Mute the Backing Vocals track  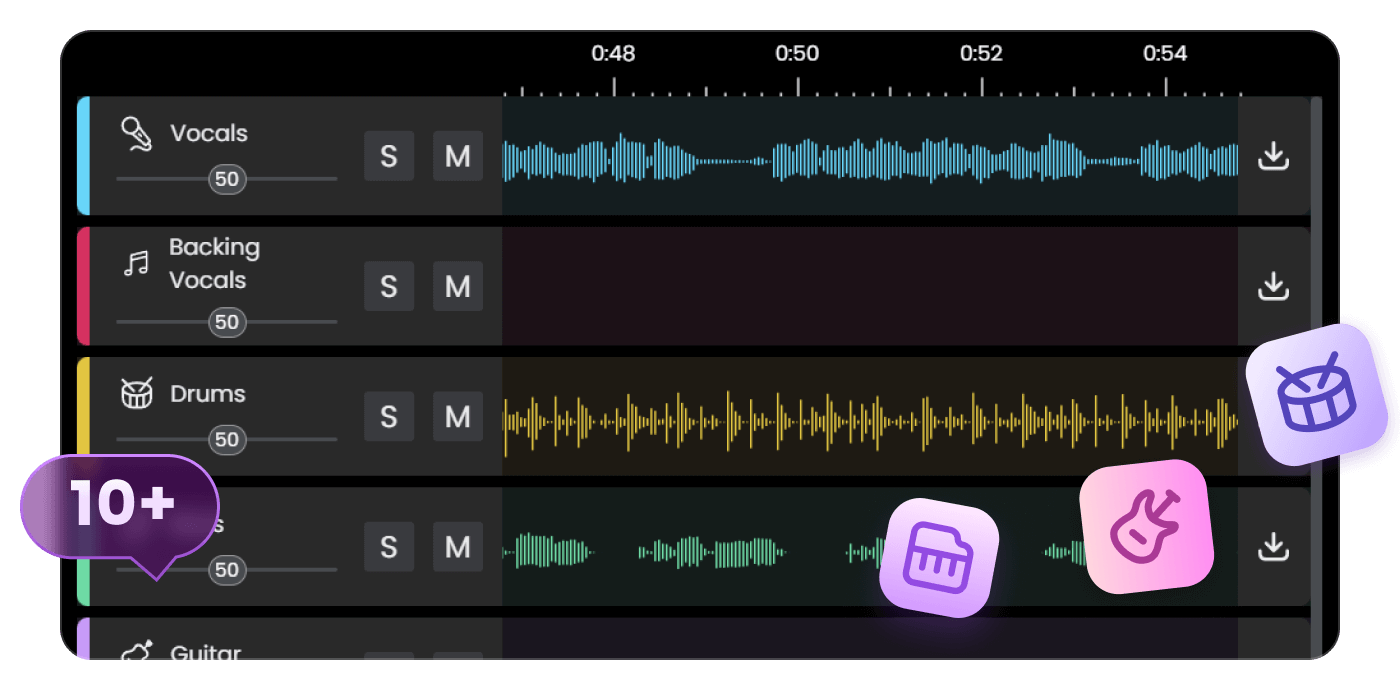[x=458, y=287]
